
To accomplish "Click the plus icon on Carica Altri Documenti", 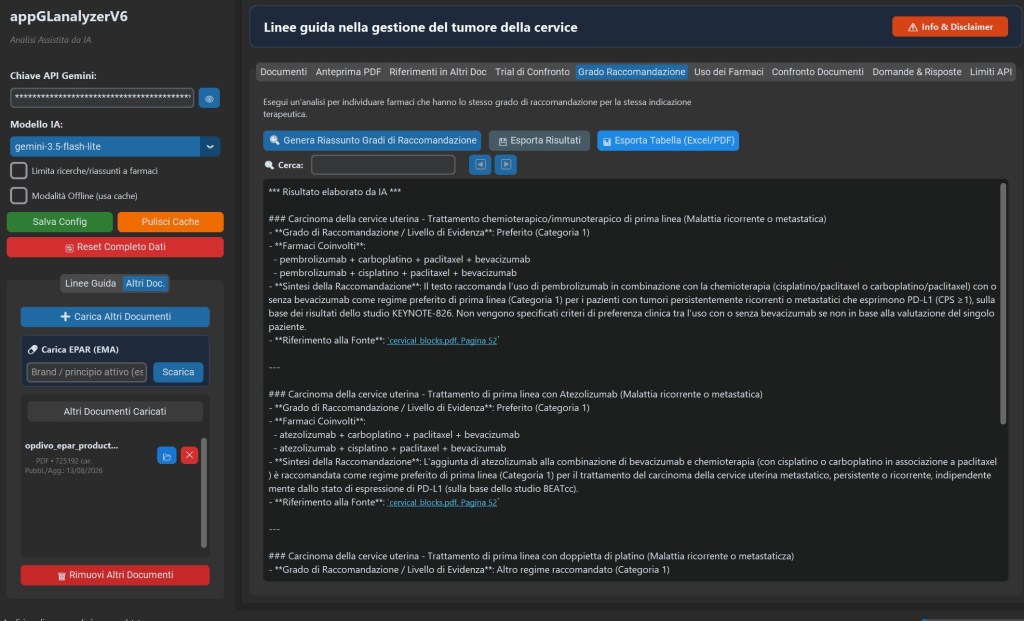I will [65, 317].
